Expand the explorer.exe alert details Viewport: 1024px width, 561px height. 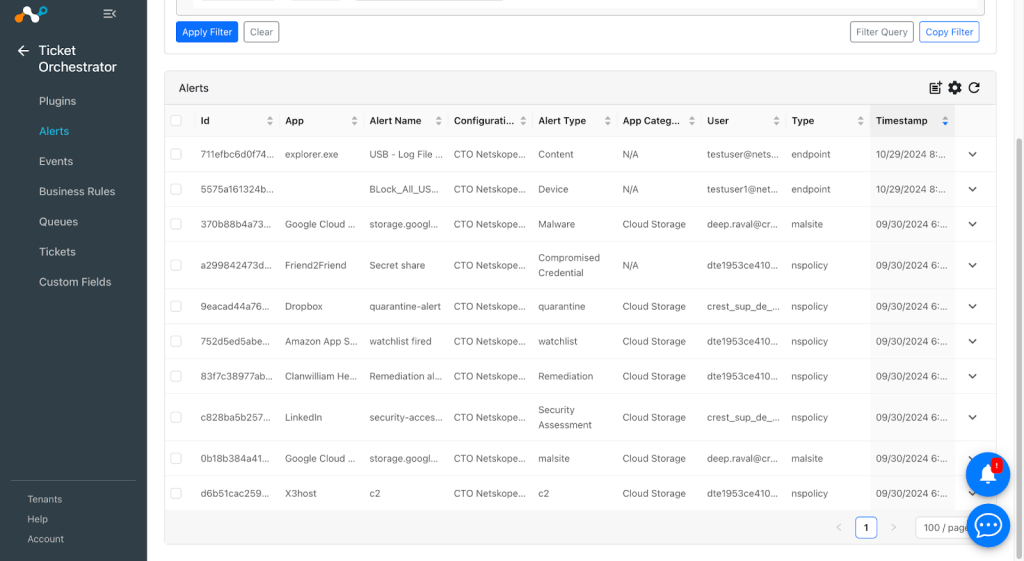972,154
